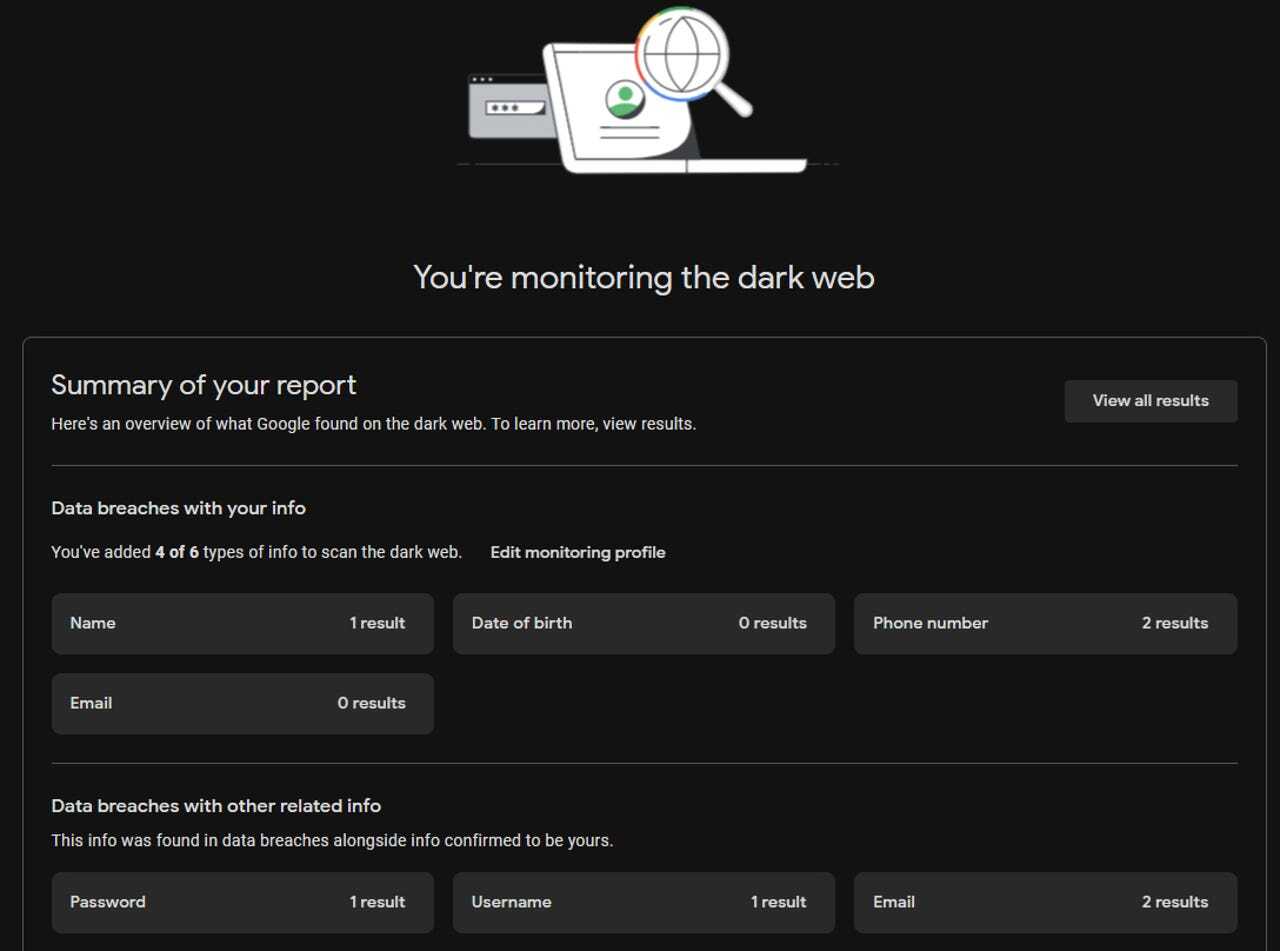The image size is (1280, 951).
Task: Click the green profile avatar icon
Action: click(625, 98)
